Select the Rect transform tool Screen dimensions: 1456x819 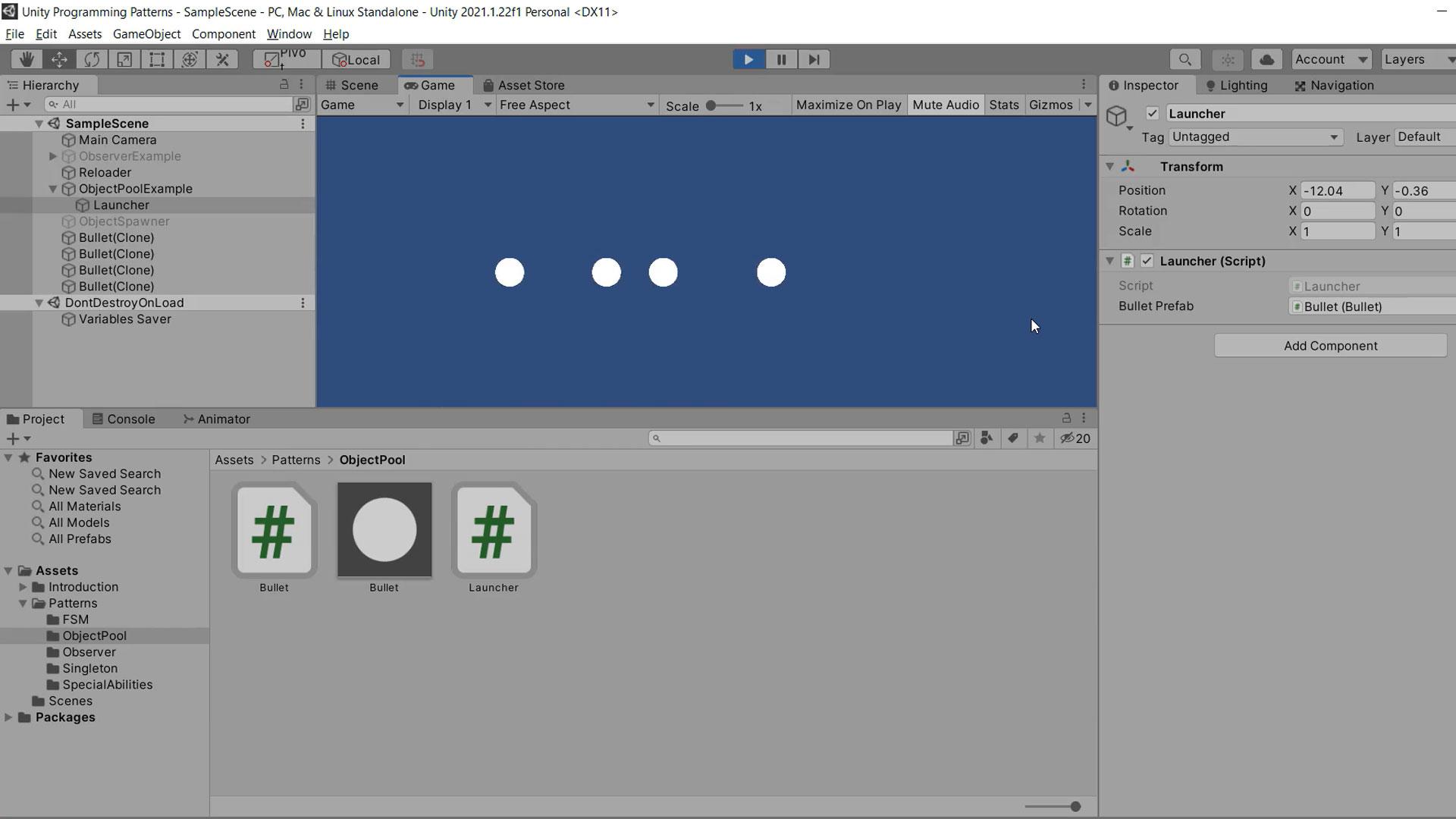[157, 59]
